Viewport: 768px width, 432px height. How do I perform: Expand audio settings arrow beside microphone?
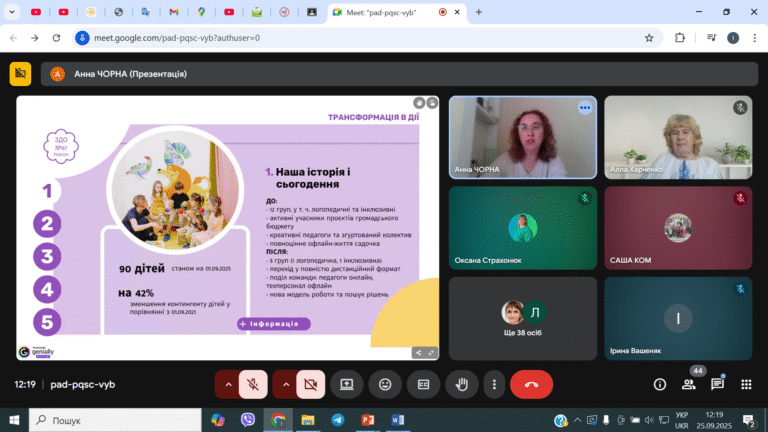(228, 384)
